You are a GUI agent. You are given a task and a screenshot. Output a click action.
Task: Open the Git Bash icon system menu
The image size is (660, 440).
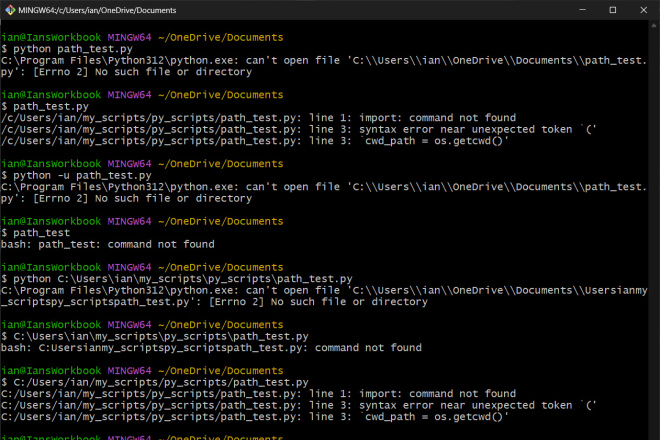[10, 10]
